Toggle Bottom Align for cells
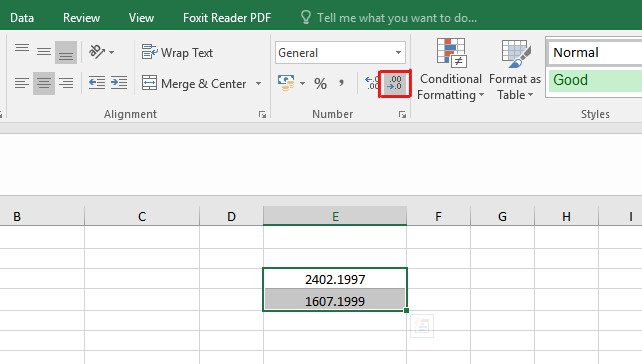The width and height of the screenshot is (642, 364). [x=66, y=52]
